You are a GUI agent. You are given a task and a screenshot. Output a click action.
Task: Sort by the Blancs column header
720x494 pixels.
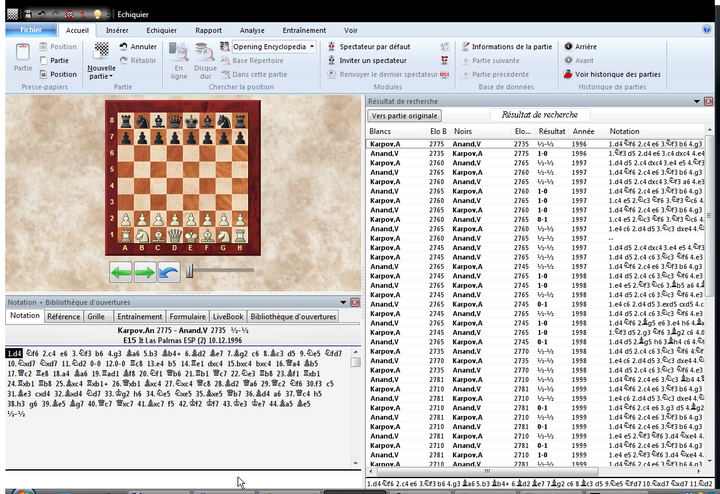click(x=396, y=131)
